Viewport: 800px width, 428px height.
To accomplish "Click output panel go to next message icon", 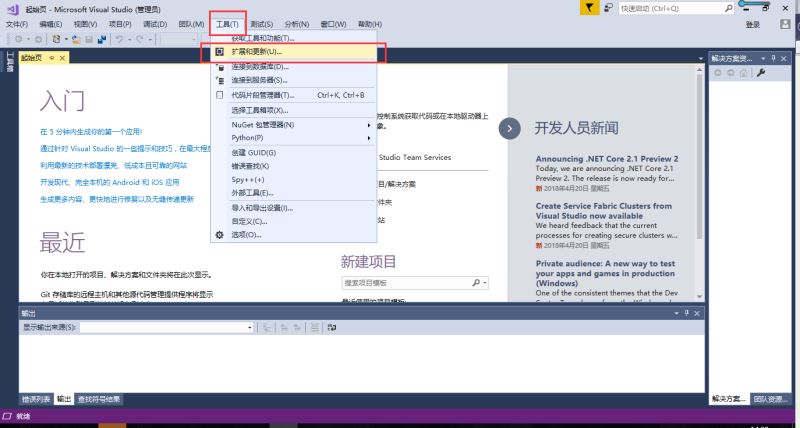I will point(297,328).
